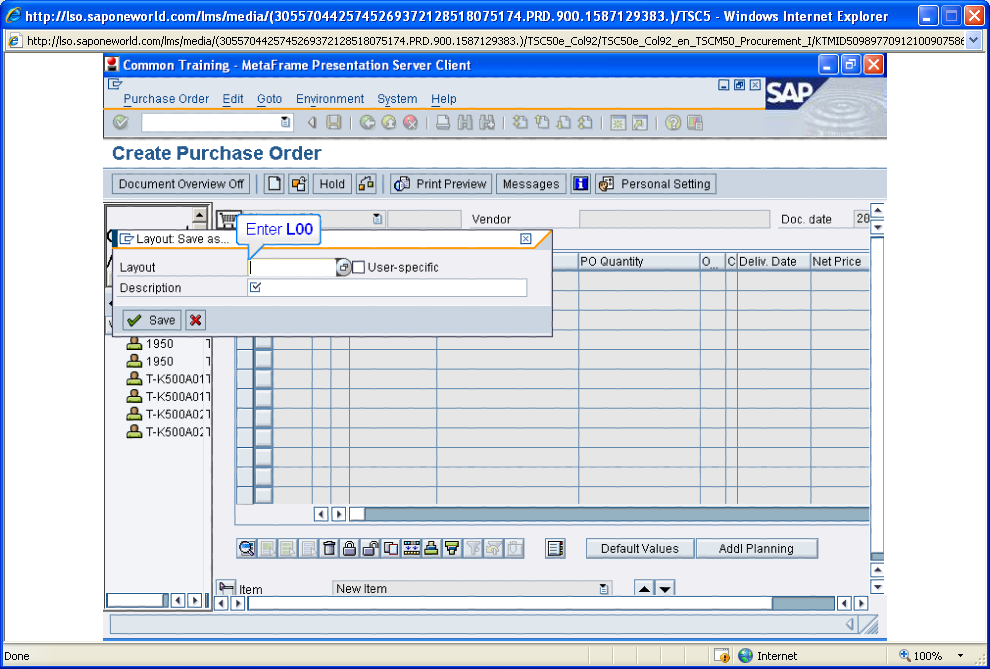This screenshot has height=669, width=990.
Task: Close the Layout: Save as dialog
Action: click(525, 239)
